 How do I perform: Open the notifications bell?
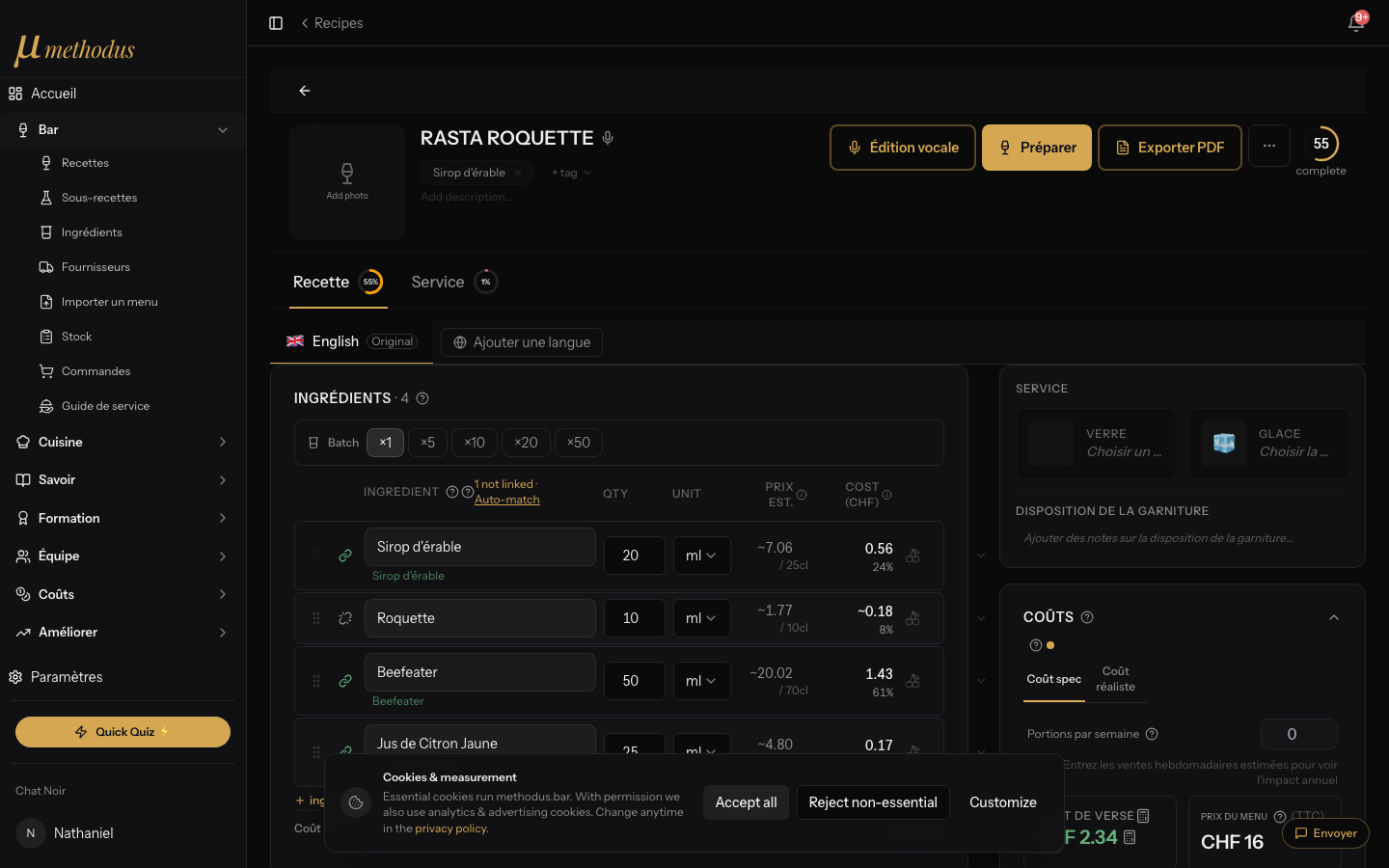[x=1356, y=23]
